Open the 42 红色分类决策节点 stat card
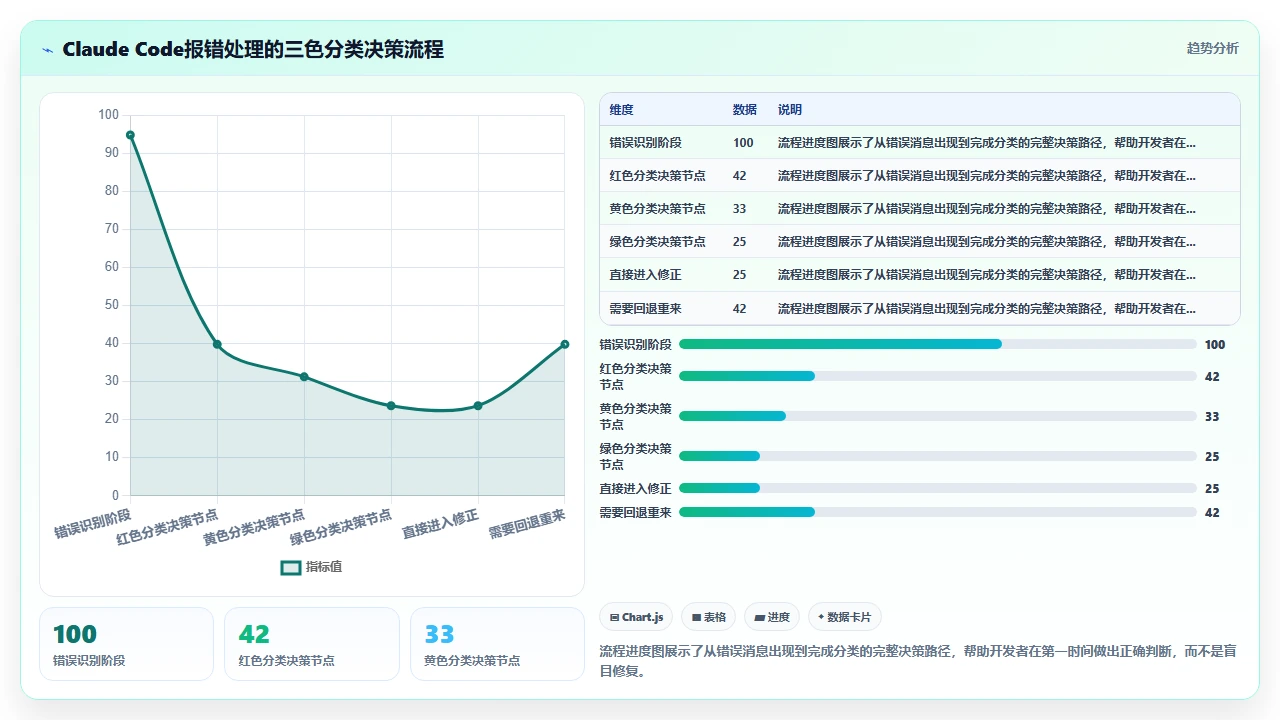Viewport: 1280px width, 720px height. (x=311, y=644)
